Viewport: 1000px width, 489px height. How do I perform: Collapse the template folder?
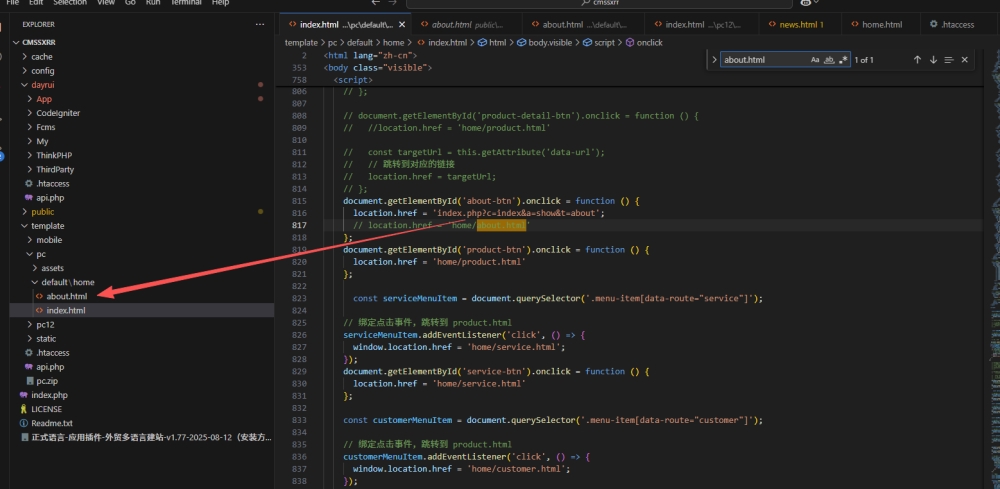pyautogui.click(x=25, y=226)
